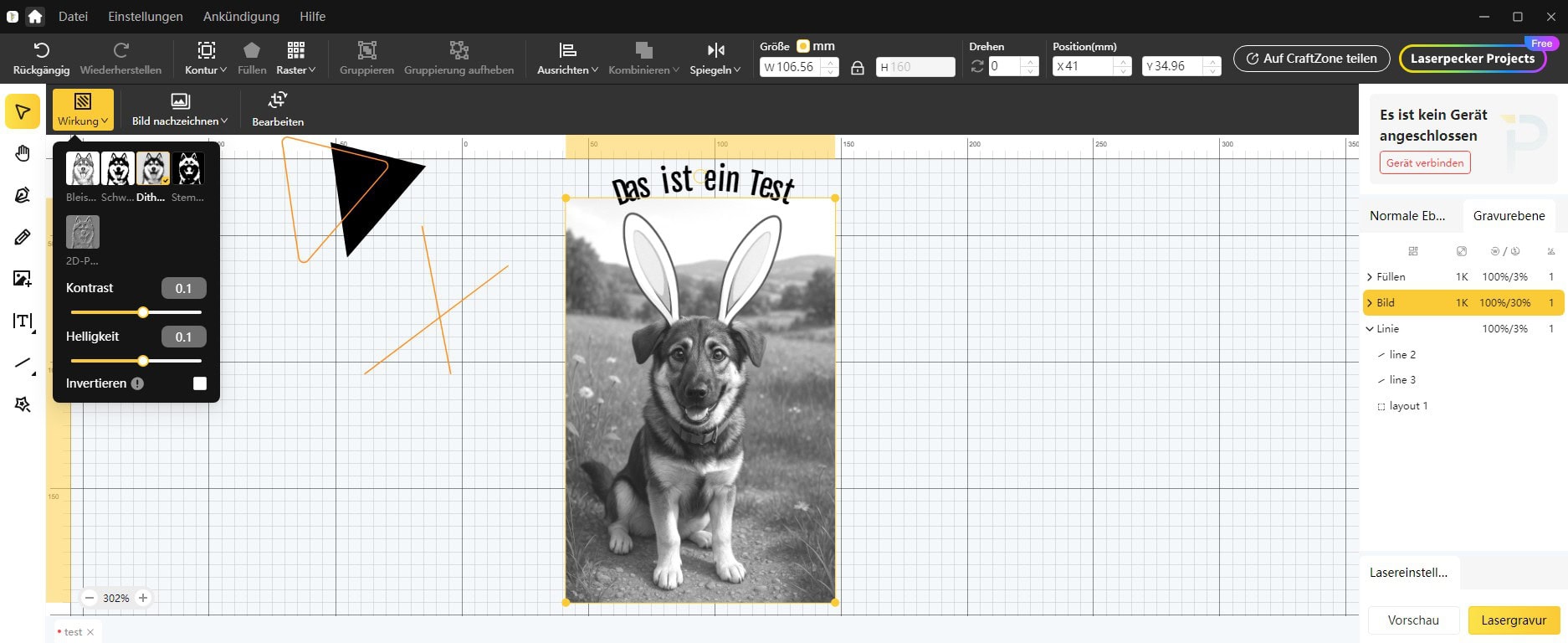Click the Rückgängig undo icon
The height and width of the screenshot is (643, 1568).
[x=41, y=50]
